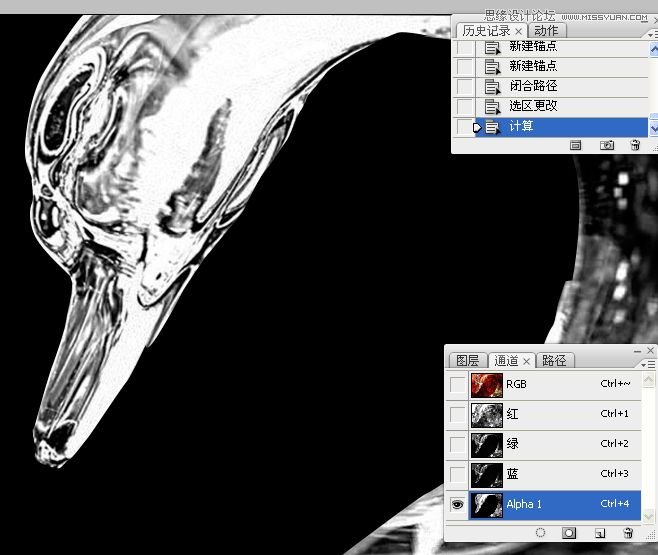The height and width of the screenshot is (555, 658).
Task: Click the 闭合路径 history state icon
Action: [x=492, y=86]
